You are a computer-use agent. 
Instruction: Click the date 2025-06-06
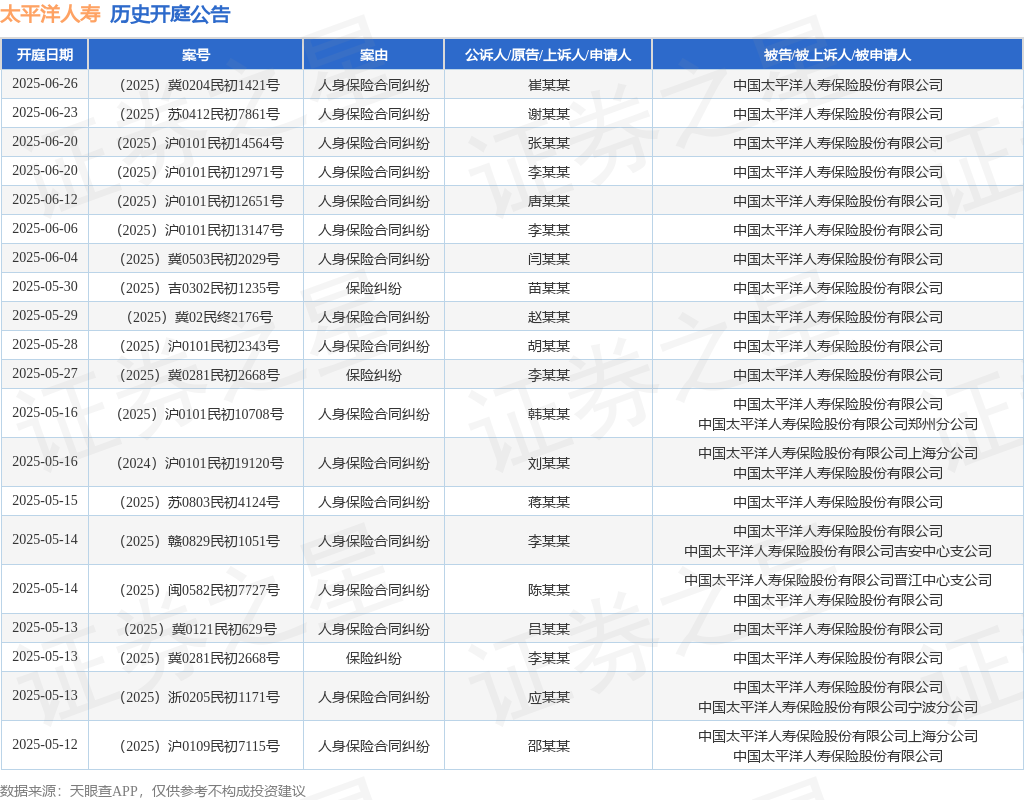44,229
